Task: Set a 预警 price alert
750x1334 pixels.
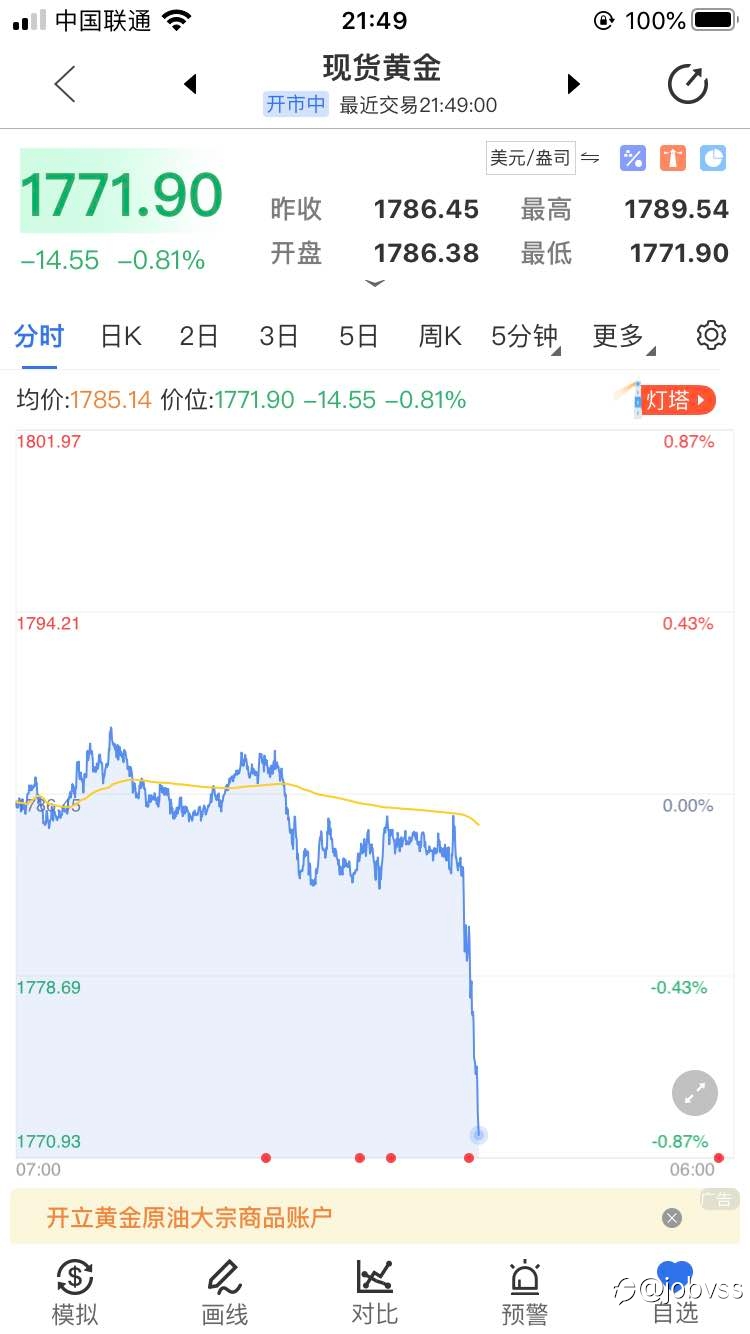Action: tap(524, 1293)
